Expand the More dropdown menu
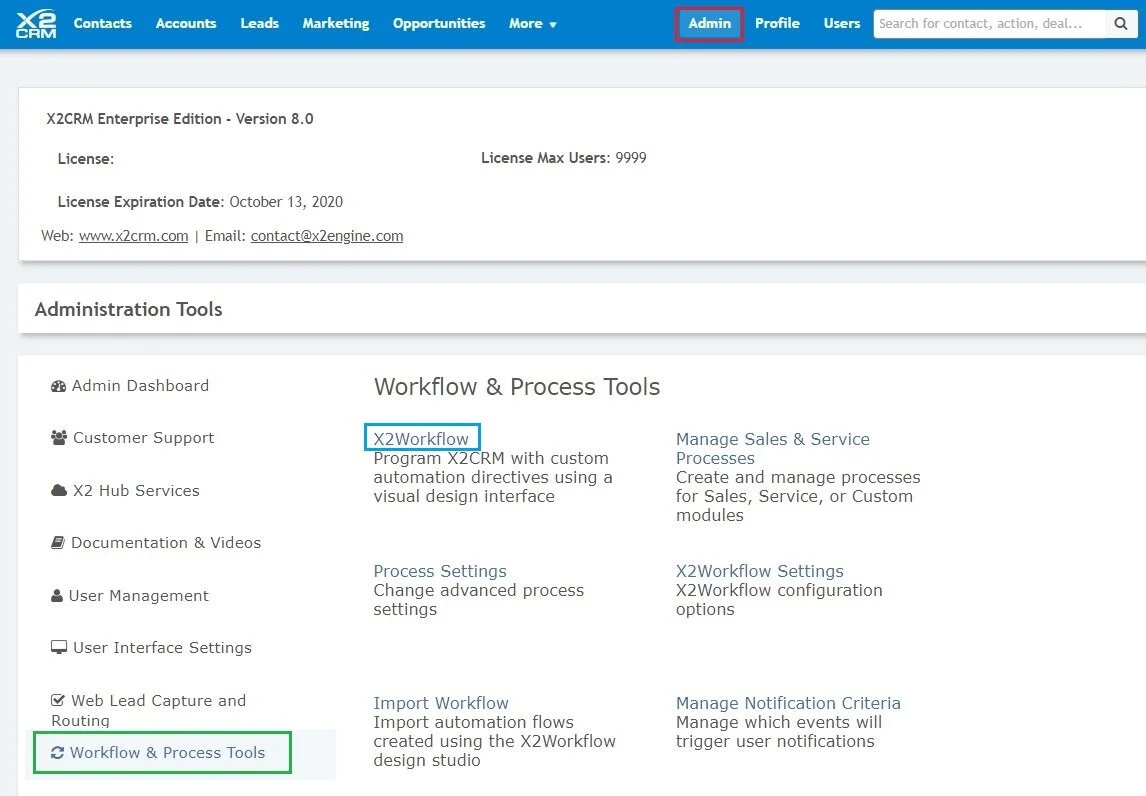 (x=533, y=23)
